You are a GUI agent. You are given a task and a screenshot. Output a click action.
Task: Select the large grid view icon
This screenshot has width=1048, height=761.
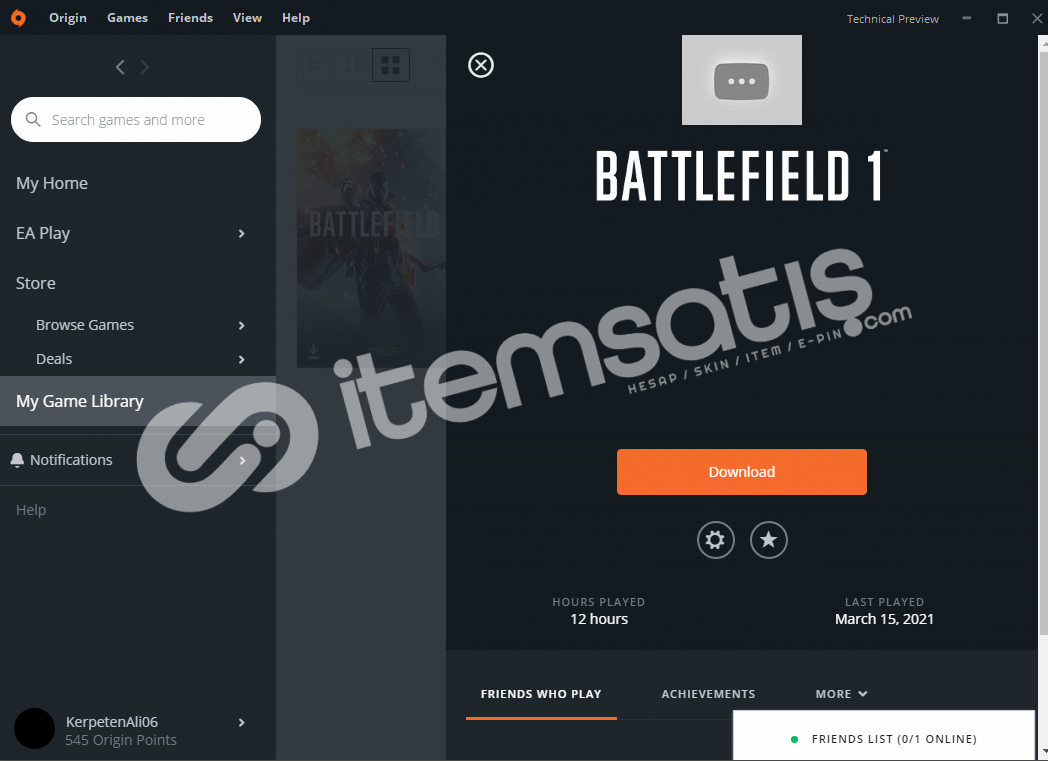click(x=390, y=65)
